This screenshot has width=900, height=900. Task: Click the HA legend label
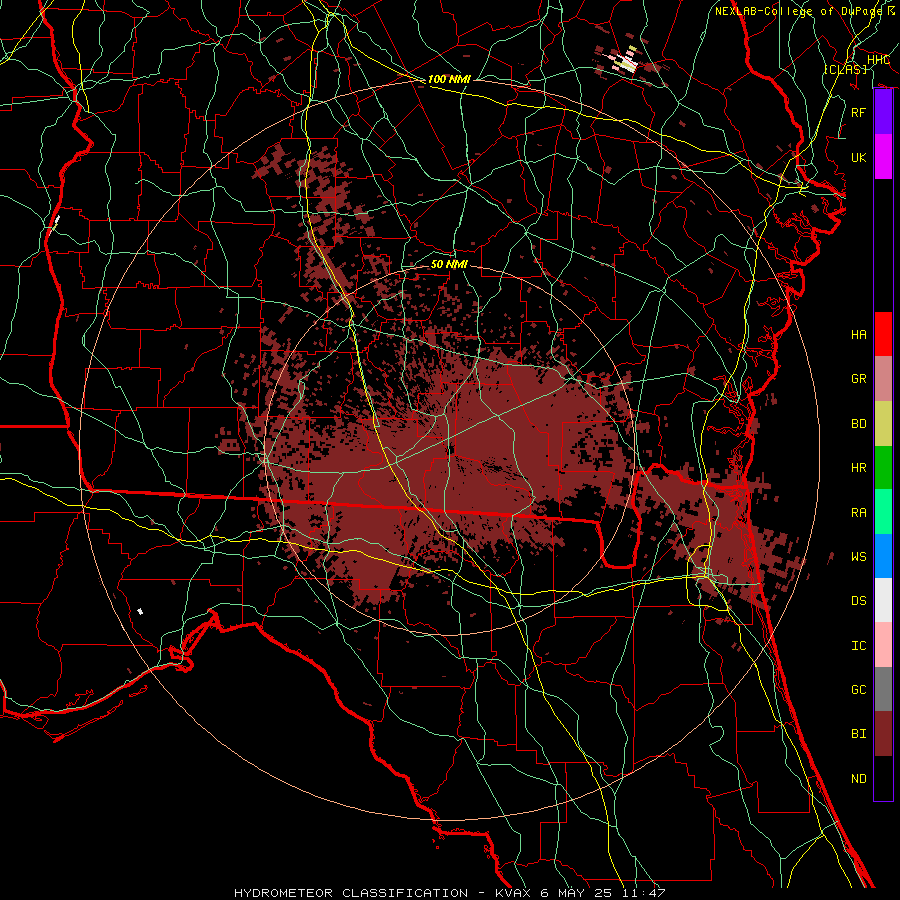pyautogui.click(x=858, y=335)
